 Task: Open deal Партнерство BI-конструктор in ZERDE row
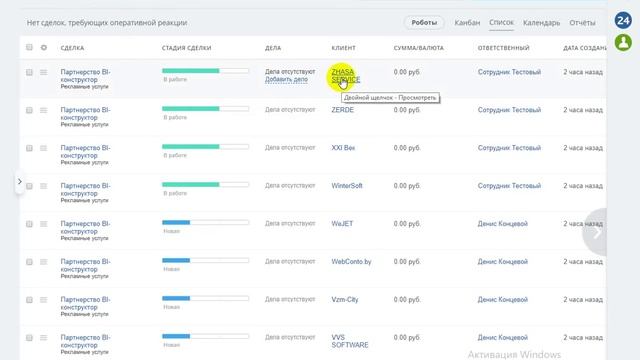coord(85,113)
